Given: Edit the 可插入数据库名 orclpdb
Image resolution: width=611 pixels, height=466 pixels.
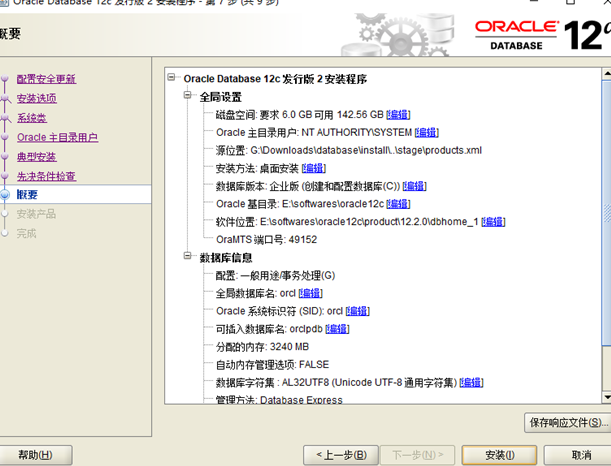Looking at the screenshot, I should click(337, 329).
